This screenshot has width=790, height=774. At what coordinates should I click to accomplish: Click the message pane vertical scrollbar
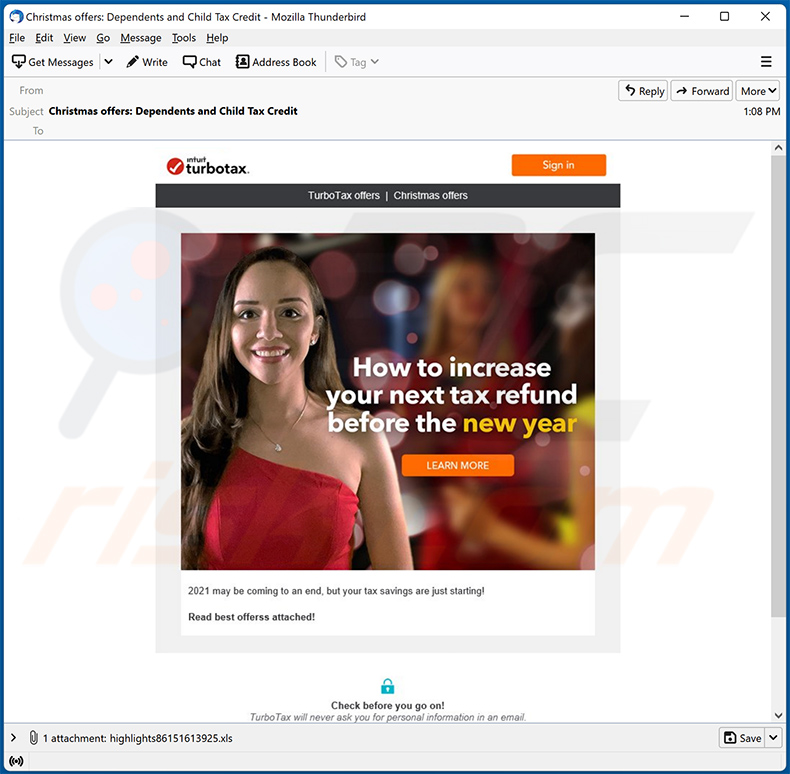point(780,400)
